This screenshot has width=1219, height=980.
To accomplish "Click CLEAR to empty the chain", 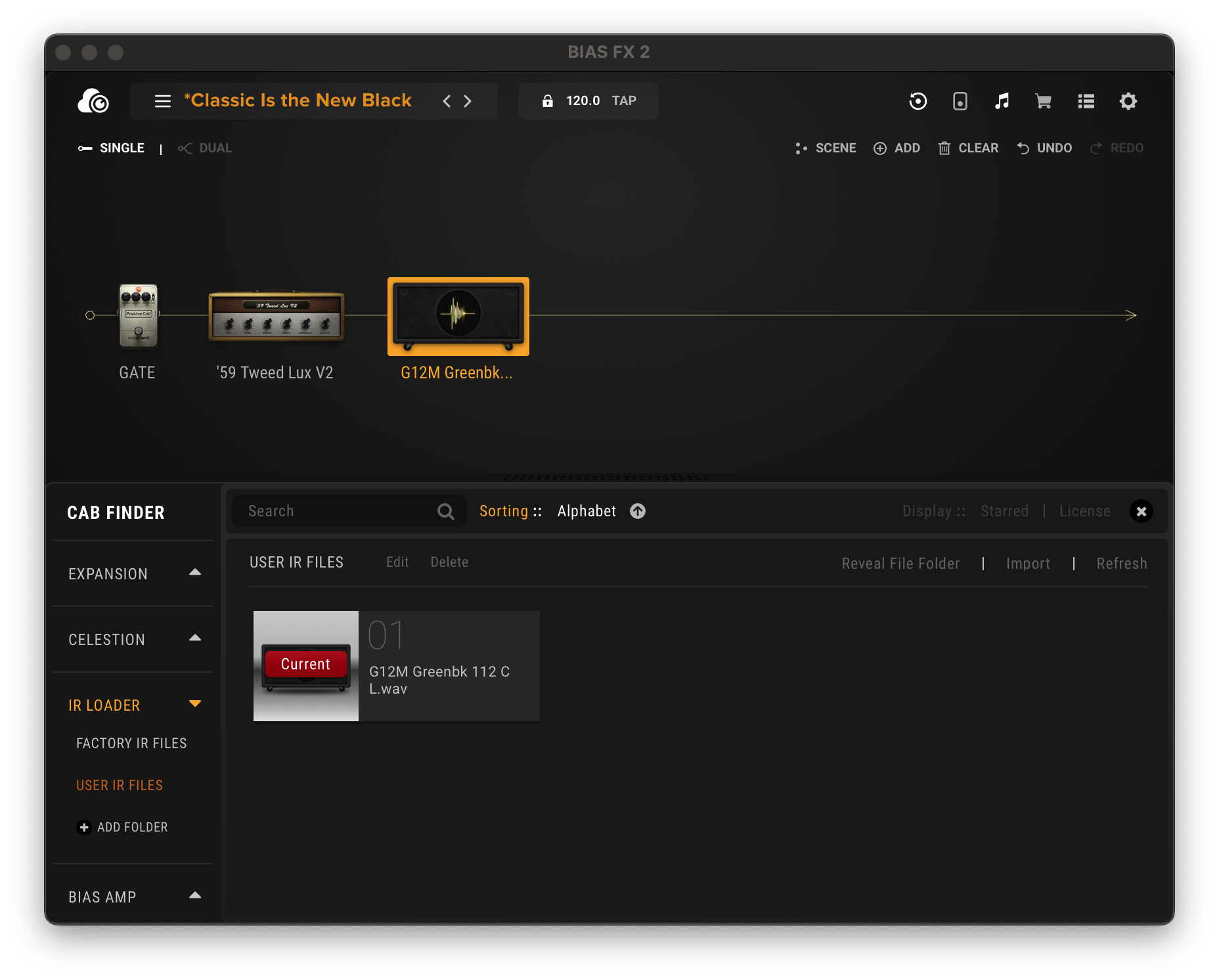I will point(968,148).
